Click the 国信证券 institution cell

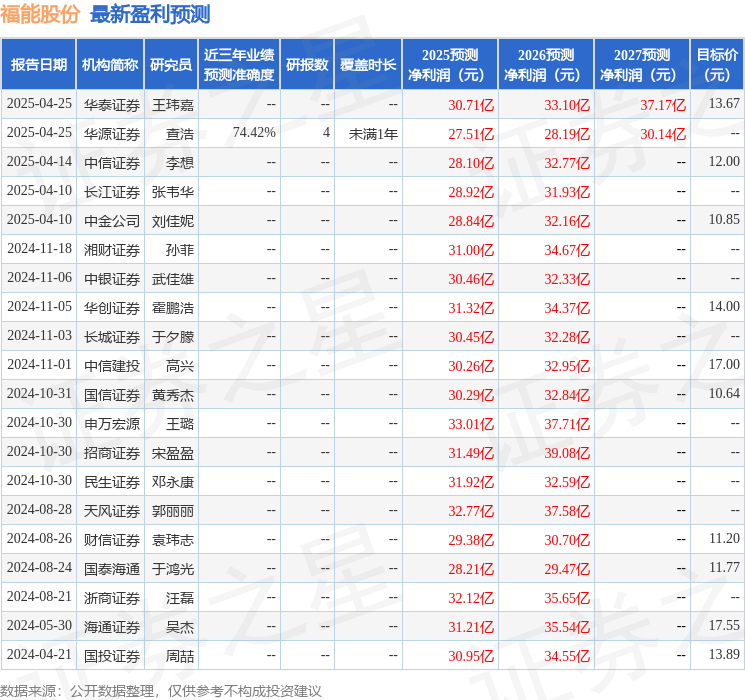tap(112, 395)
